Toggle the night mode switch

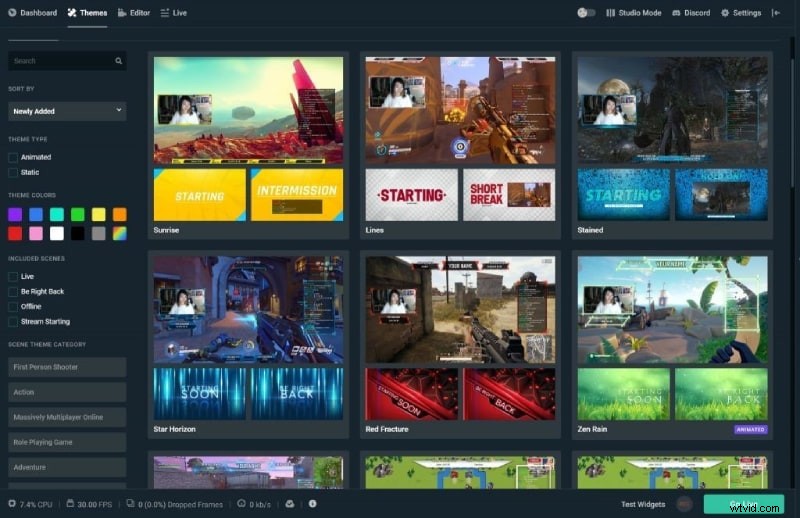586,13
